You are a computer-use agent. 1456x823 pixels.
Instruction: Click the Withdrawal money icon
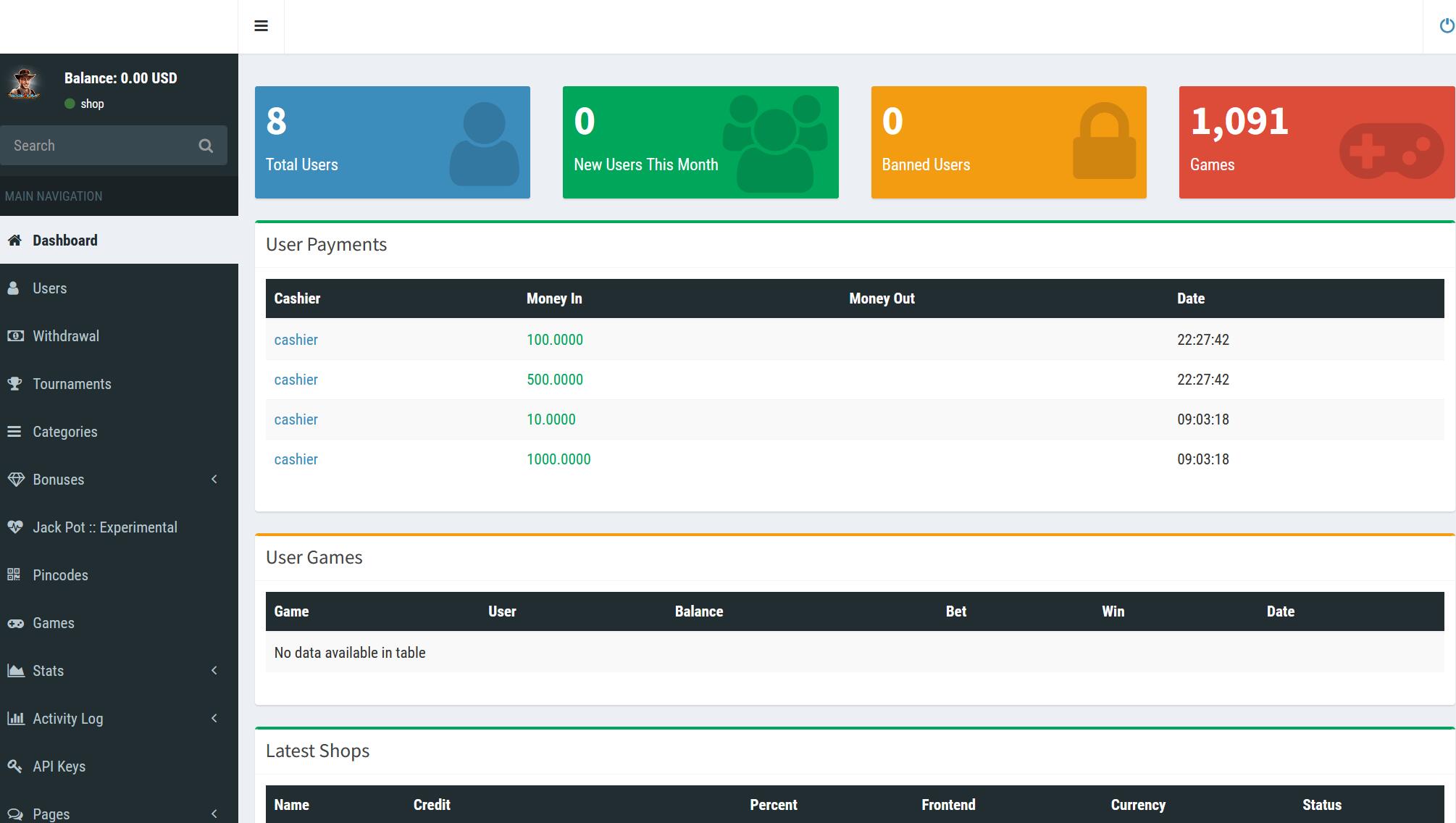(x=15, y=336)
